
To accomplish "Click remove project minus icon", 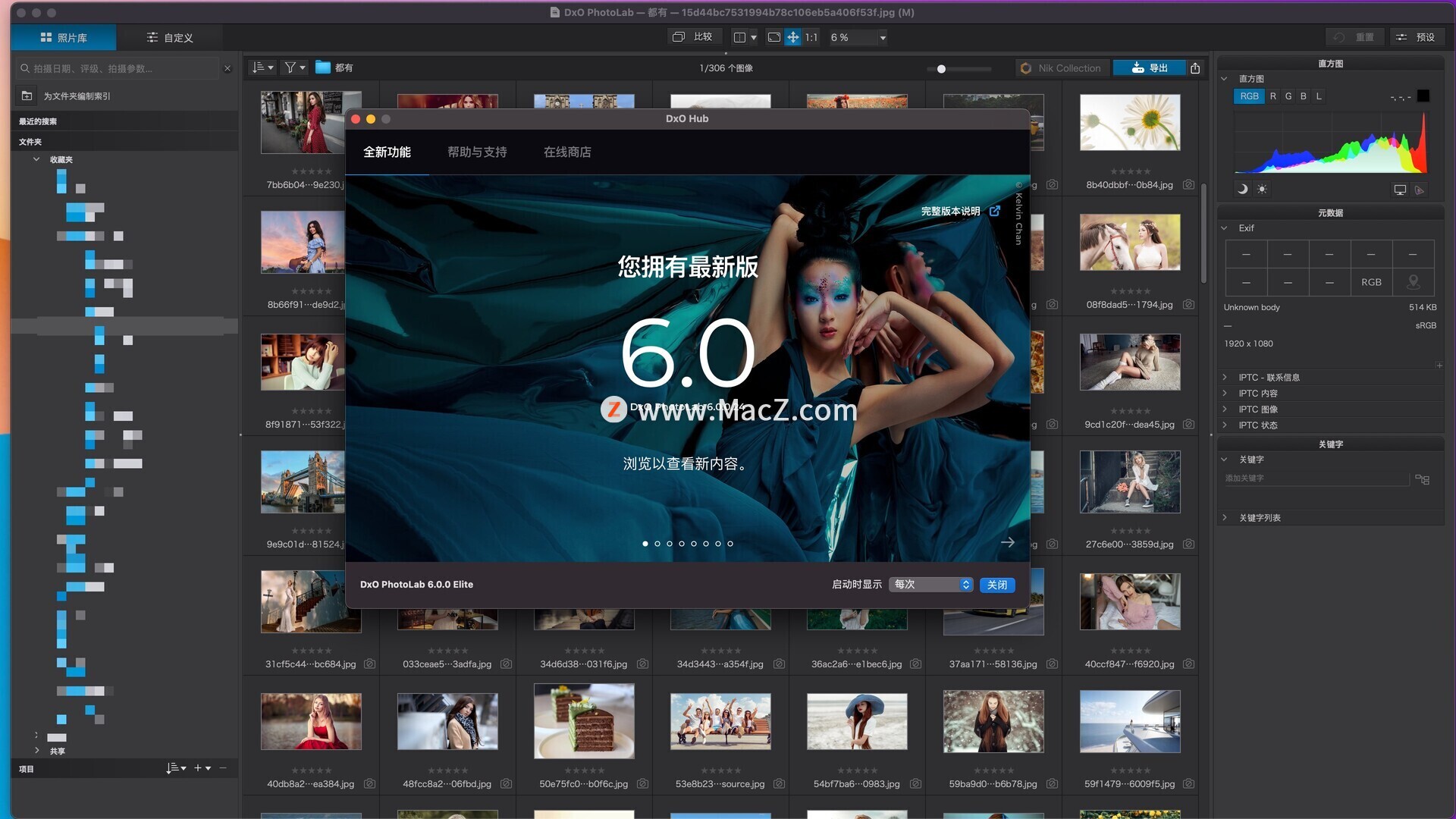I will [x=223, y=768].
